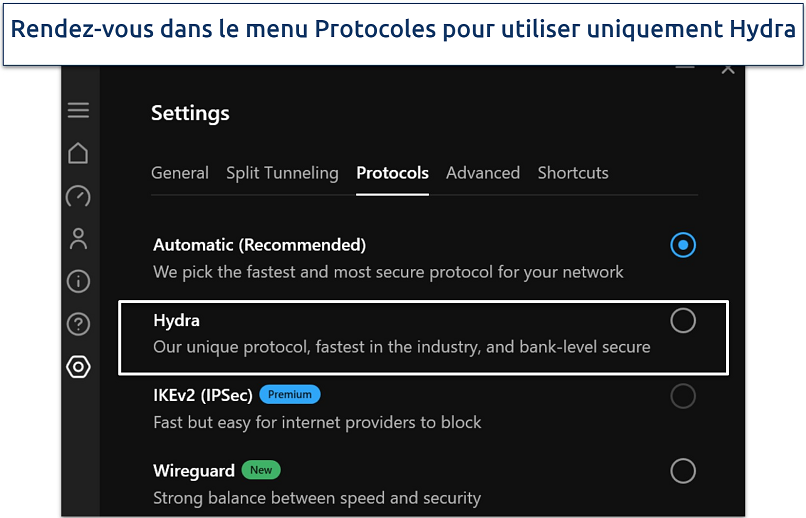Open the Split Tunneling tab
Image resolution: width=806 pixels, height=518 pixels.
tap(282, 173)
